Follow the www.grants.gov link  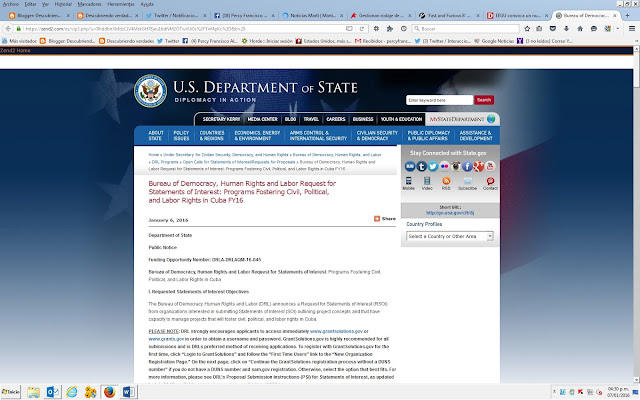(166, 339)
